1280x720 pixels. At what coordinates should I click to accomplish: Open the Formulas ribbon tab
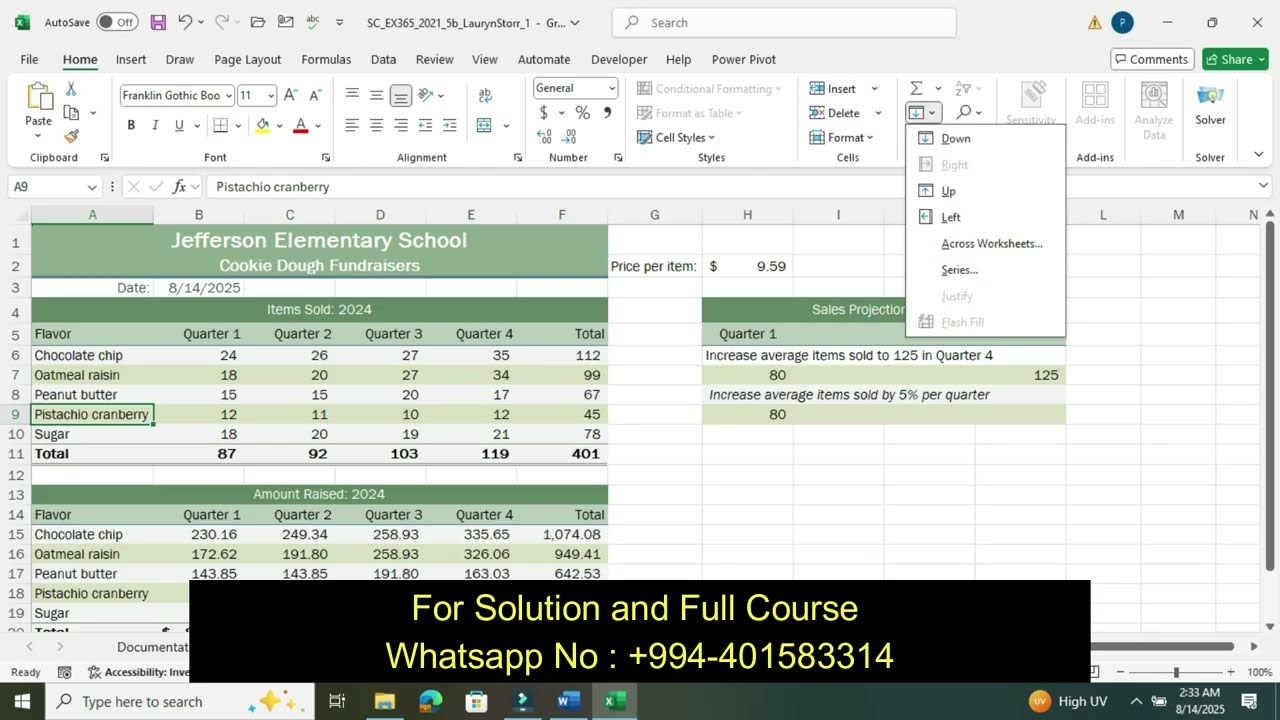click(326, 60)
